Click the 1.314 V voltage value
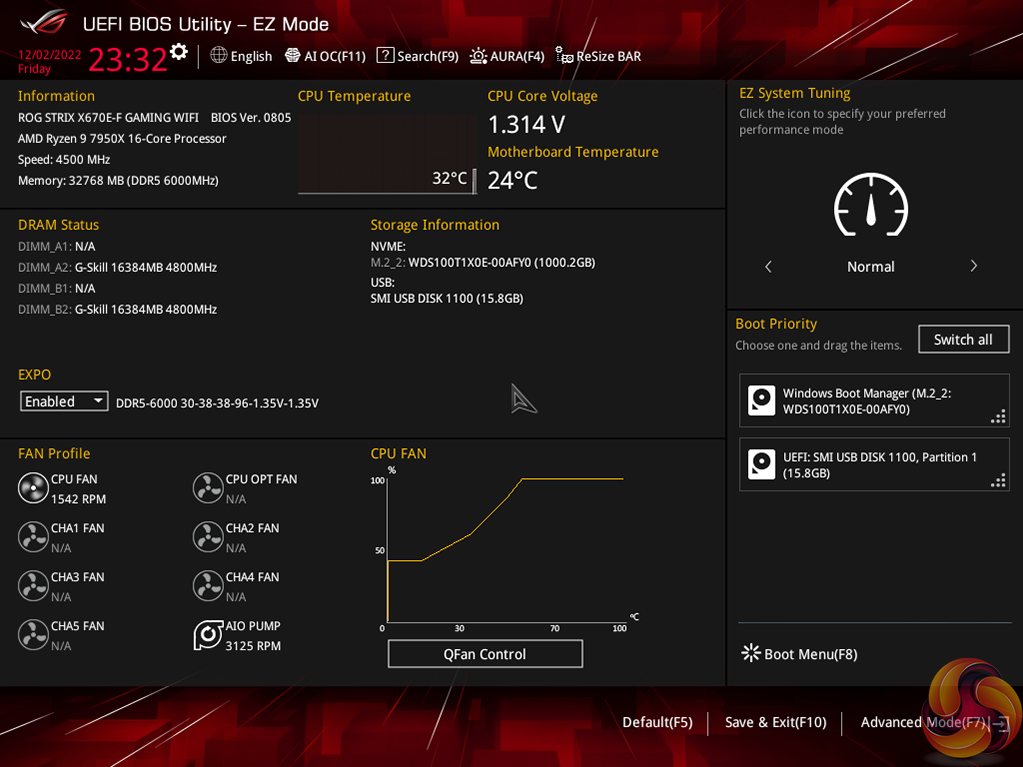Screen dimensions: 1023x767 527,124
